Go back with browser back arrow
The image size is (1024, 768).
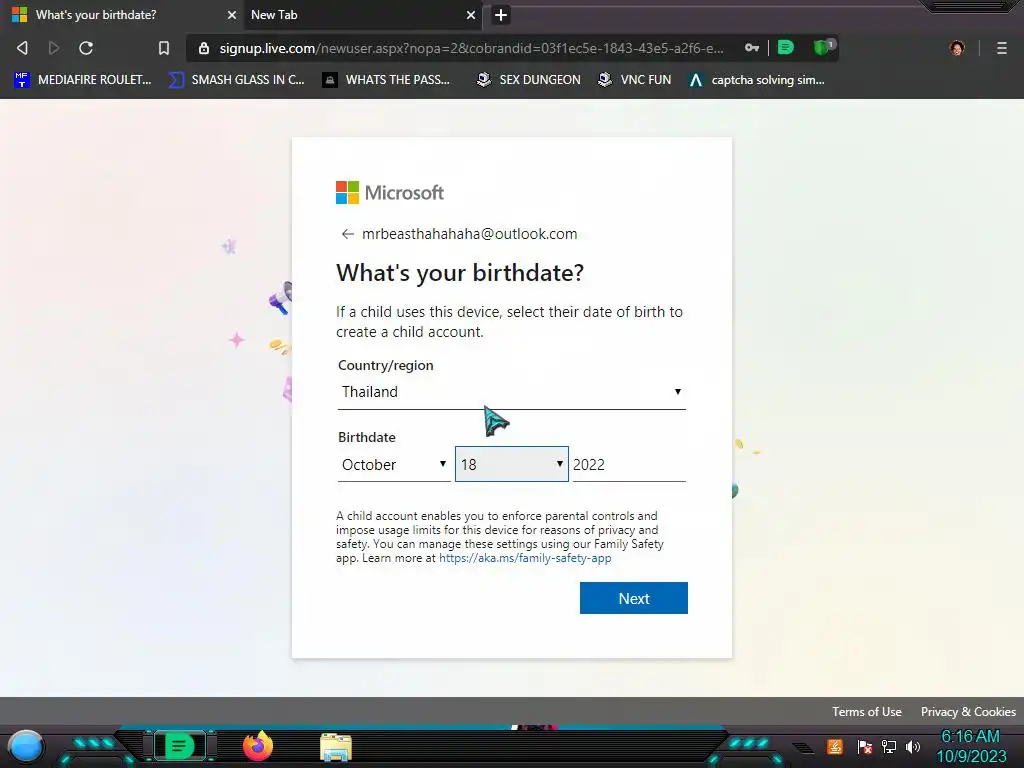tap(22, 48)
